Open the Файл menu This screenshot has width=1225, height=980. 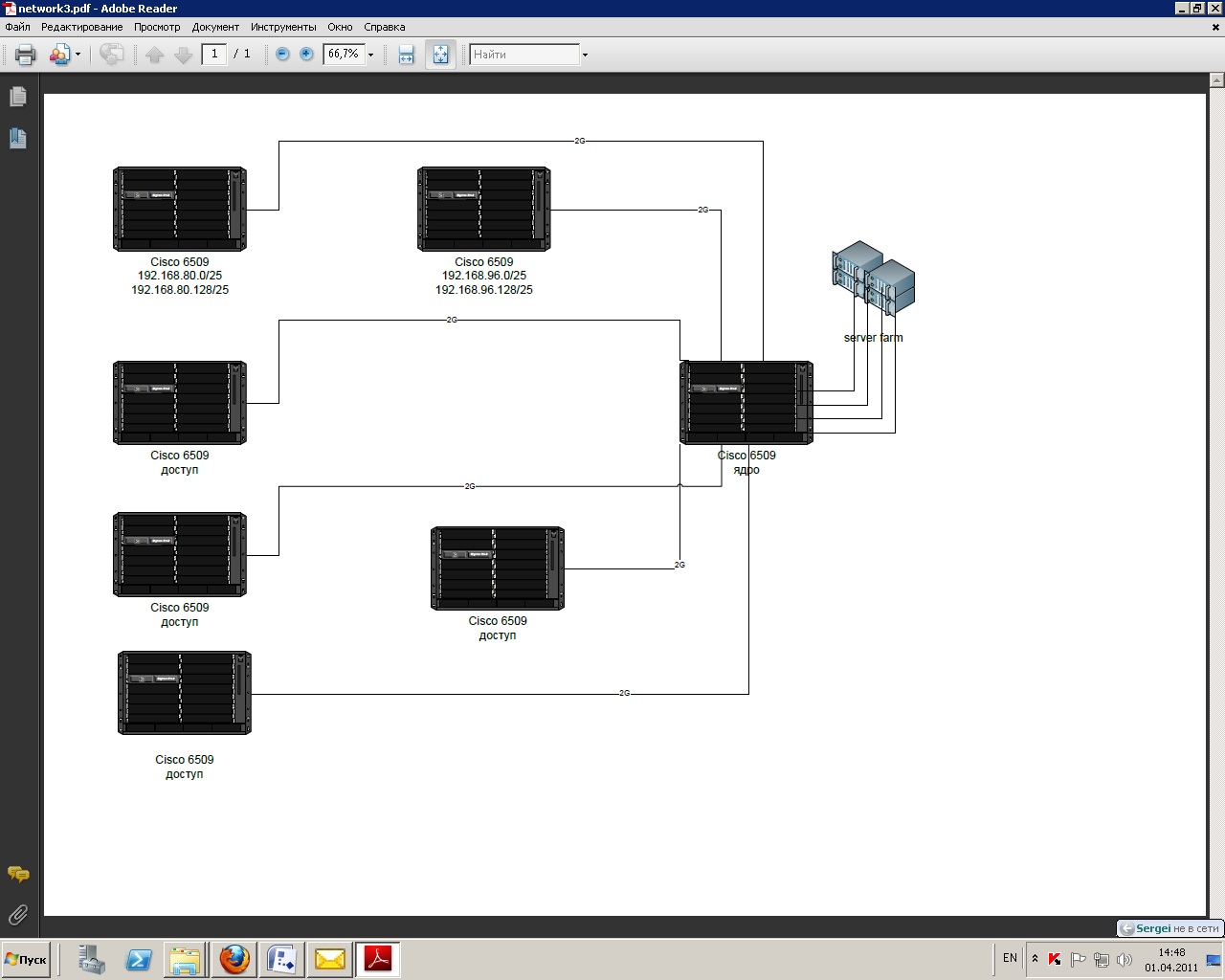[17, 27]
